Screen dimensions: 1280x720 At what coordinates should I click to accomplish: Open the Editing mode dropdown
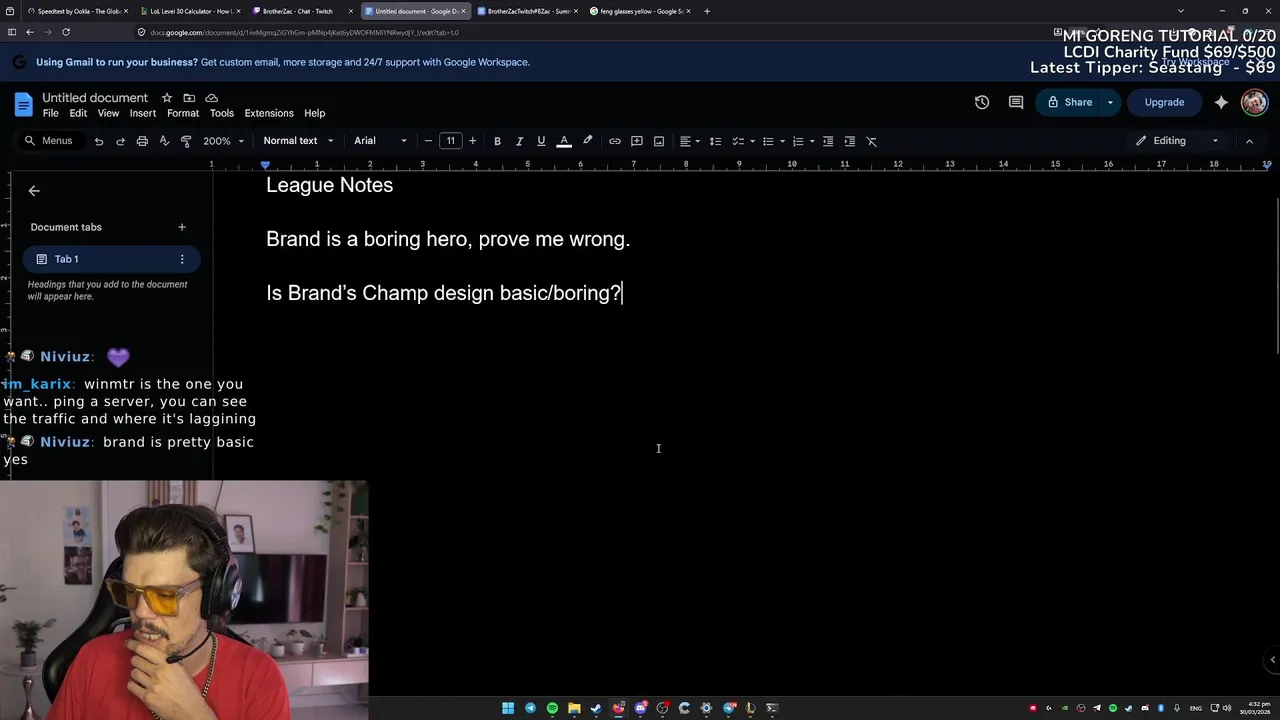(x=1178, y=141)
